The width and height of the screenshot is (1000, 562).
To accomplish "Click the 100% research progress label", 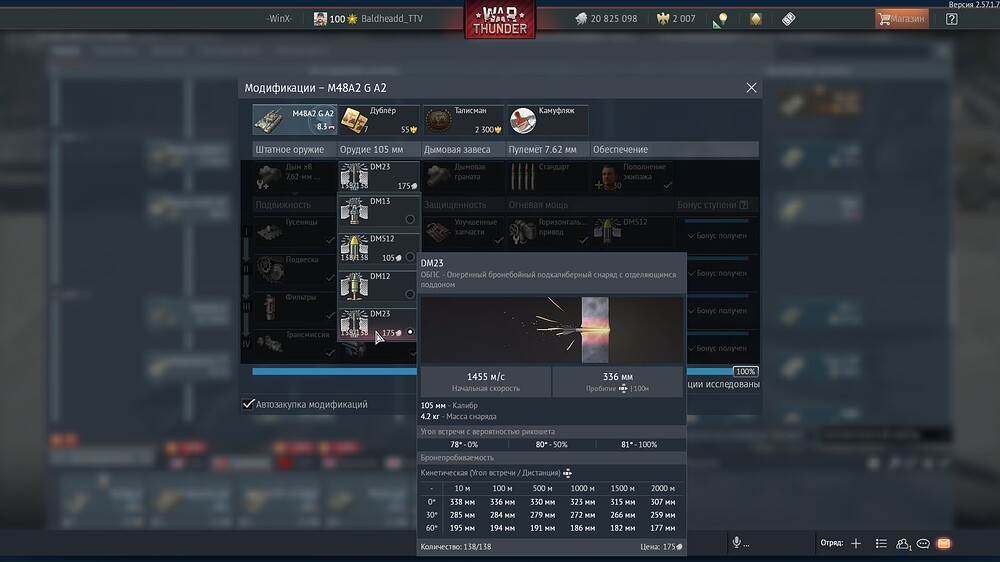I will (745, 371).
